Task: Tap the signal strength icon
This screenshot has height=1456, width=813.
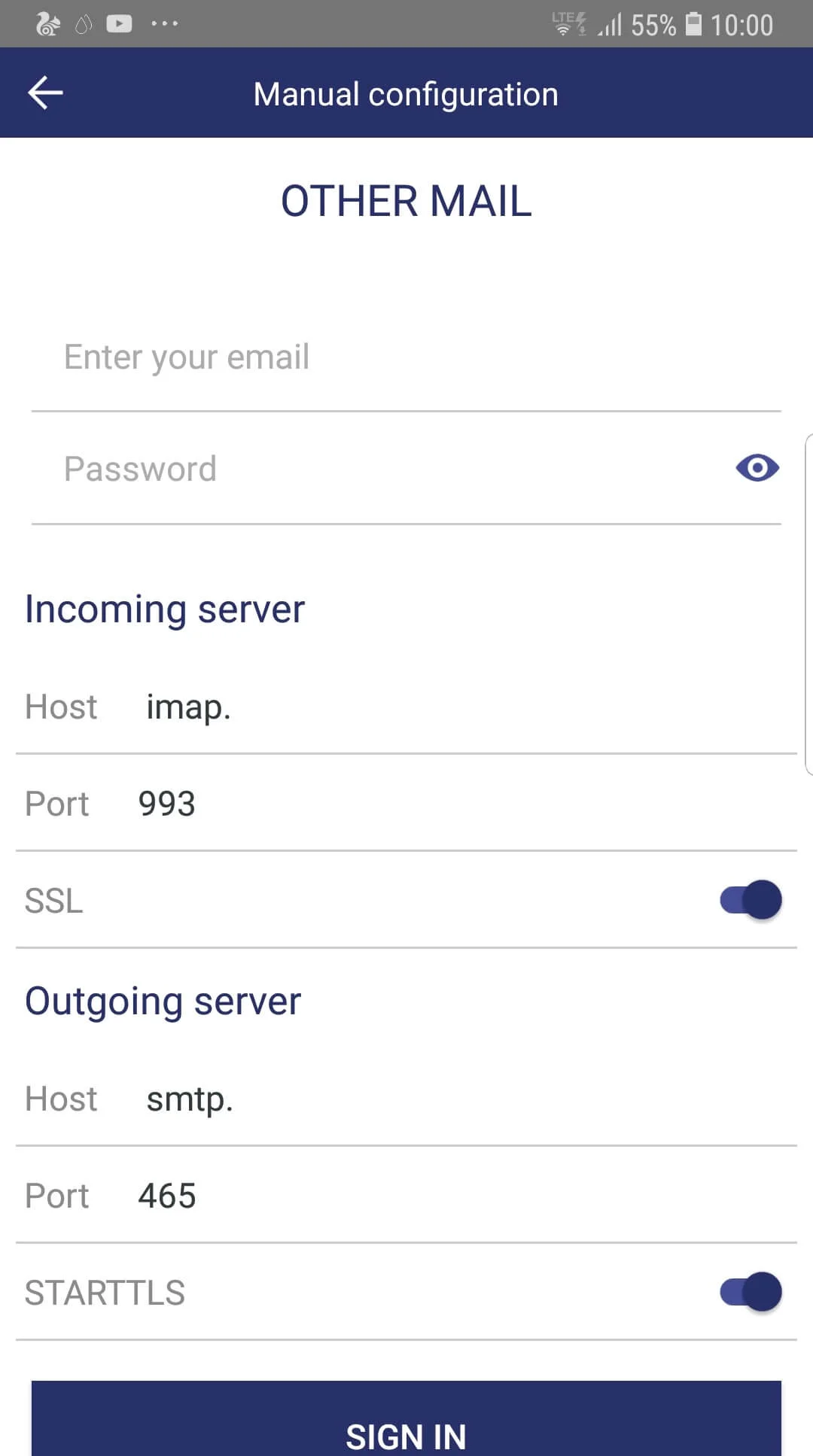Action: click(610, 26)
